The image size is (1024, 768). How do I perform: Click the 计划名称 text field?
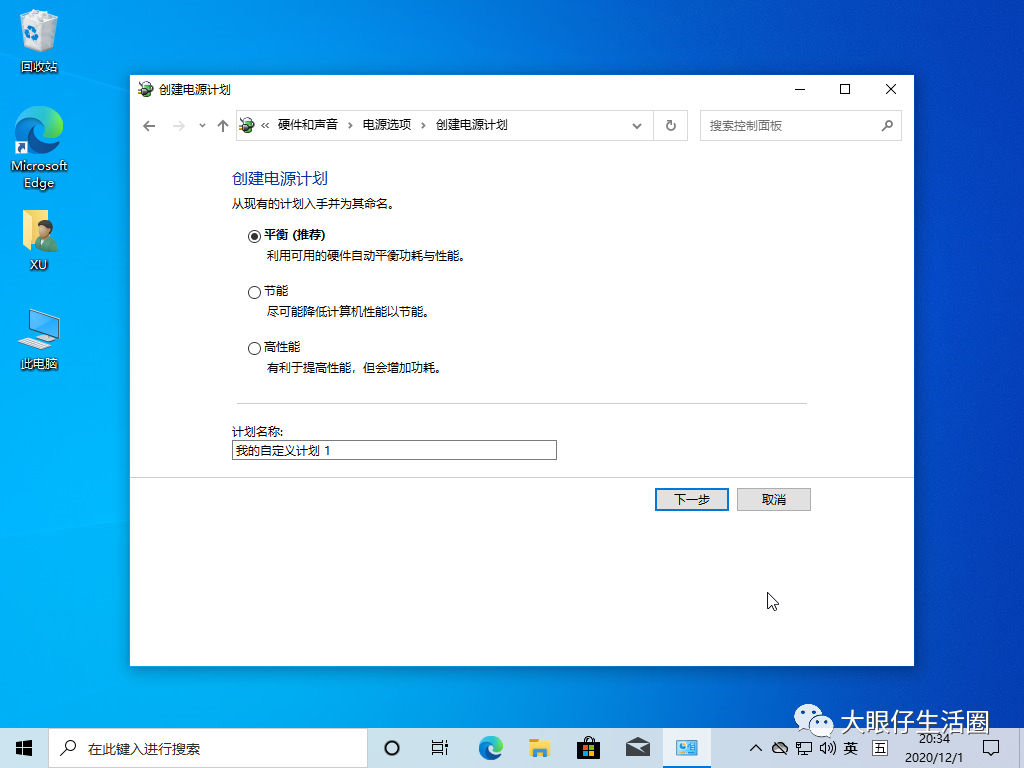point(394,450)
